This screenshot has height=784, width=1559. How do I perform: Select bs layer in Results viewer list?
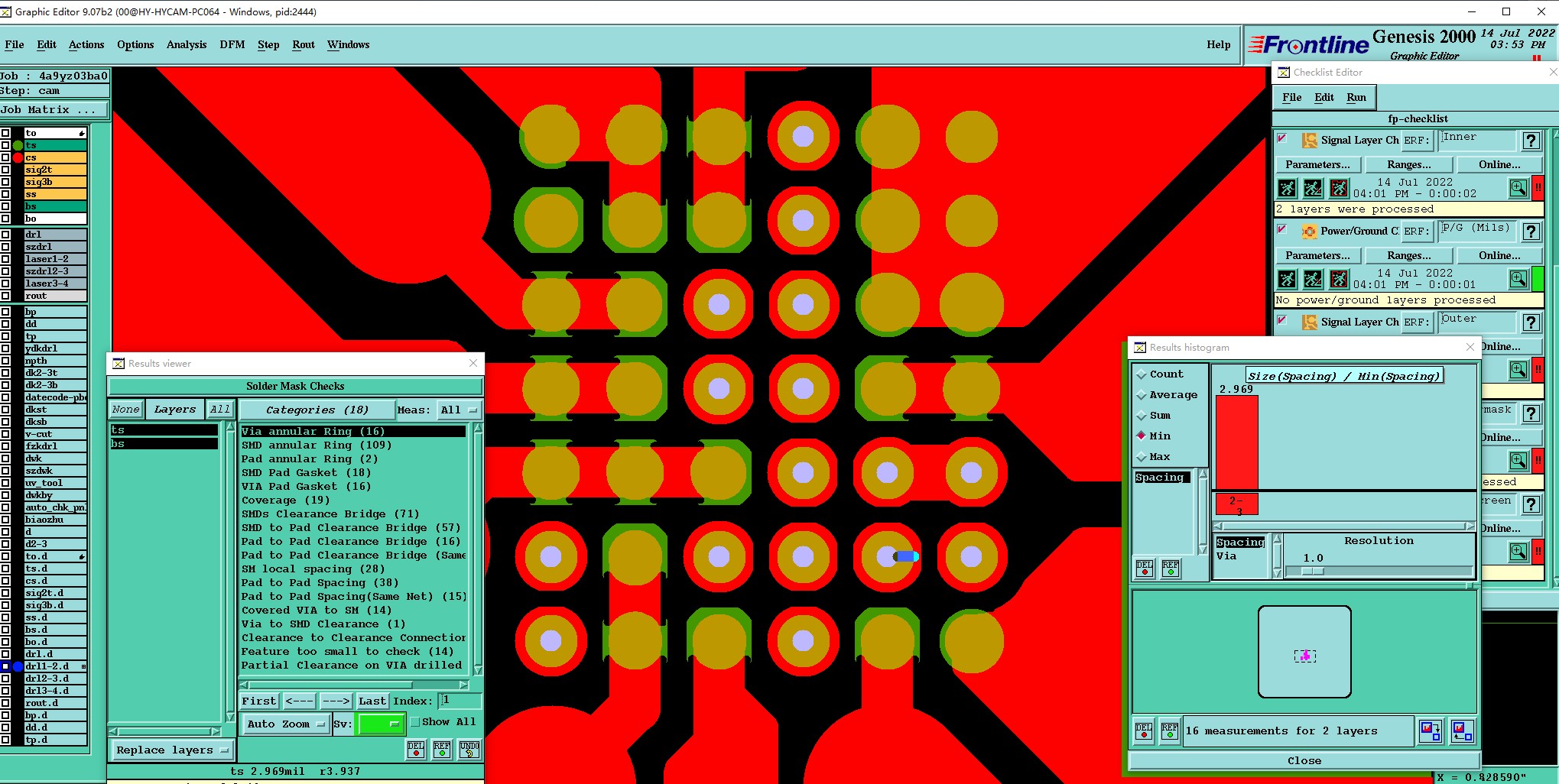point(164,444)
